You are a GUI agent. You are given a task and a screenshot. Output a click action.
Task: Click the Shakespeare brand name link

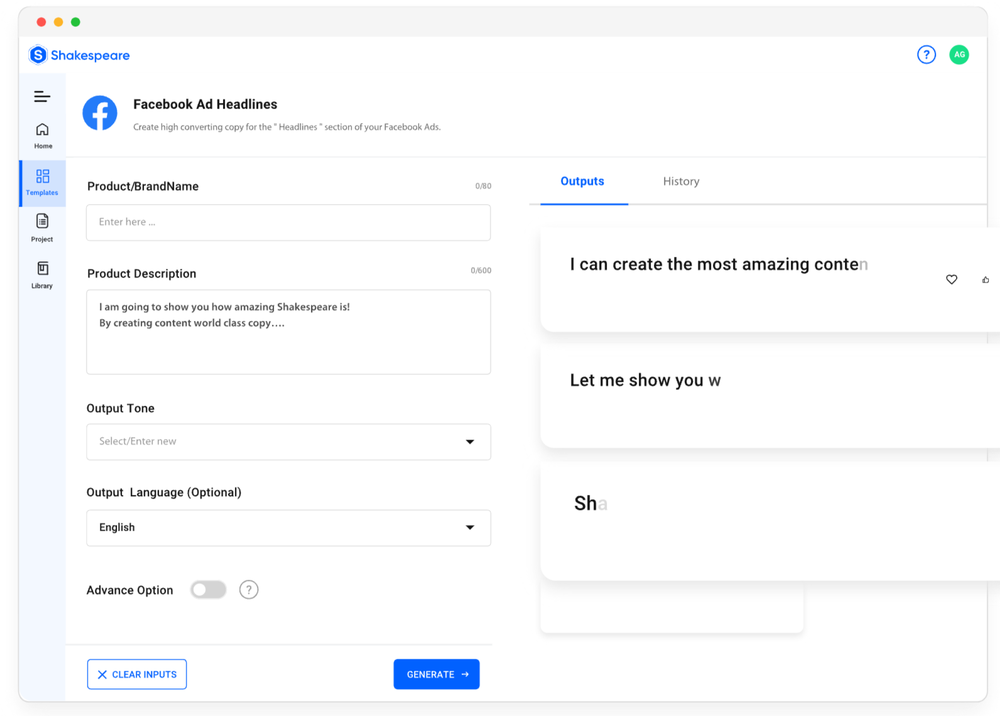click(90, 55)
